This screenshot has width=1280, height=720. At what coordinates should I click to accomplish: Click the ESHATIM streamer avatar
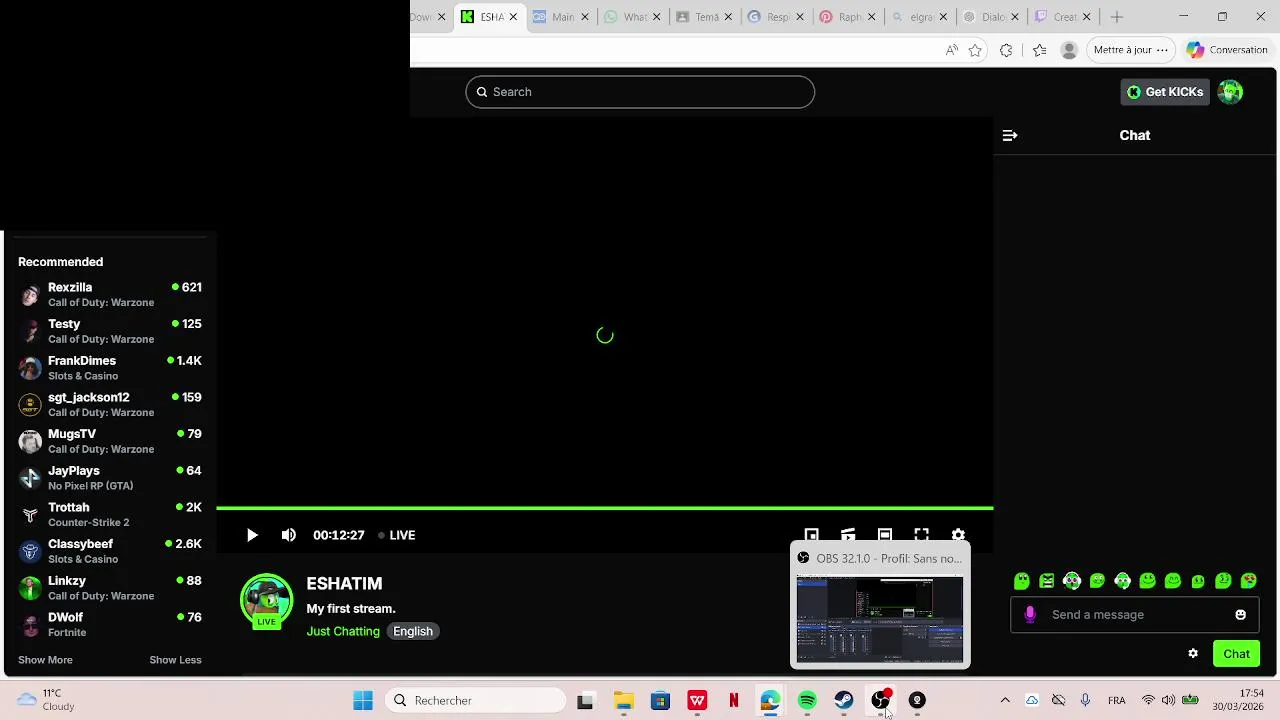(x=266, y=601)
